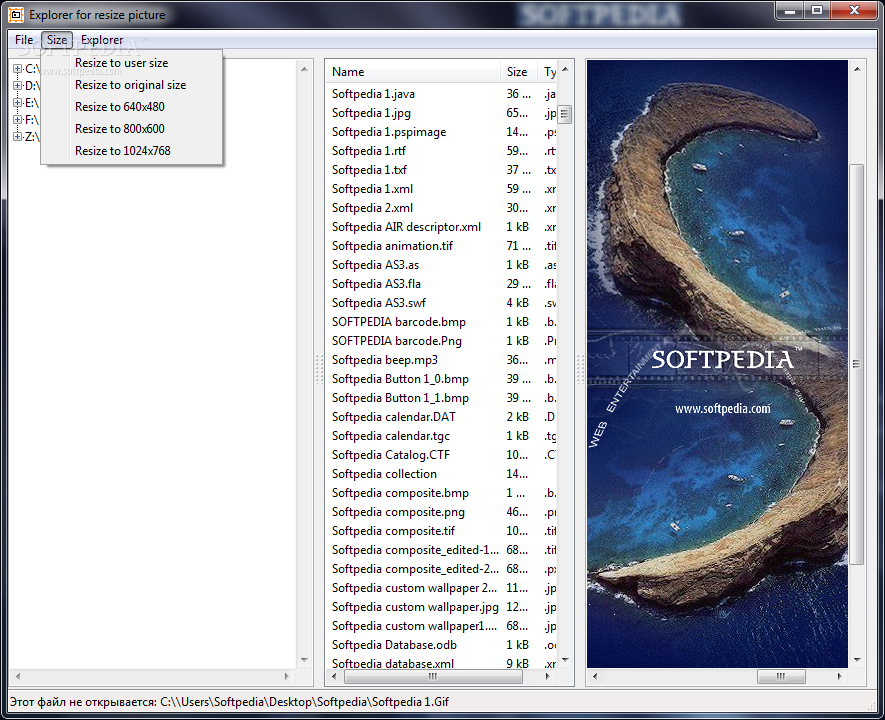Expand the F:\ drive node

(x=17, y=120)
